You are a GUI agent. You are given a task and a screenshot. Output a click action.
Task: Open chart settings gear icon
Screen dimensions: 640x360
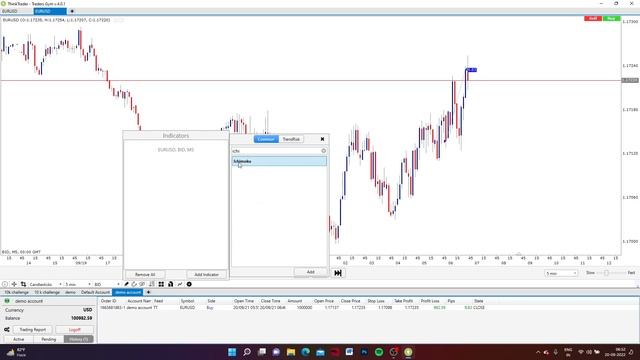189,284
